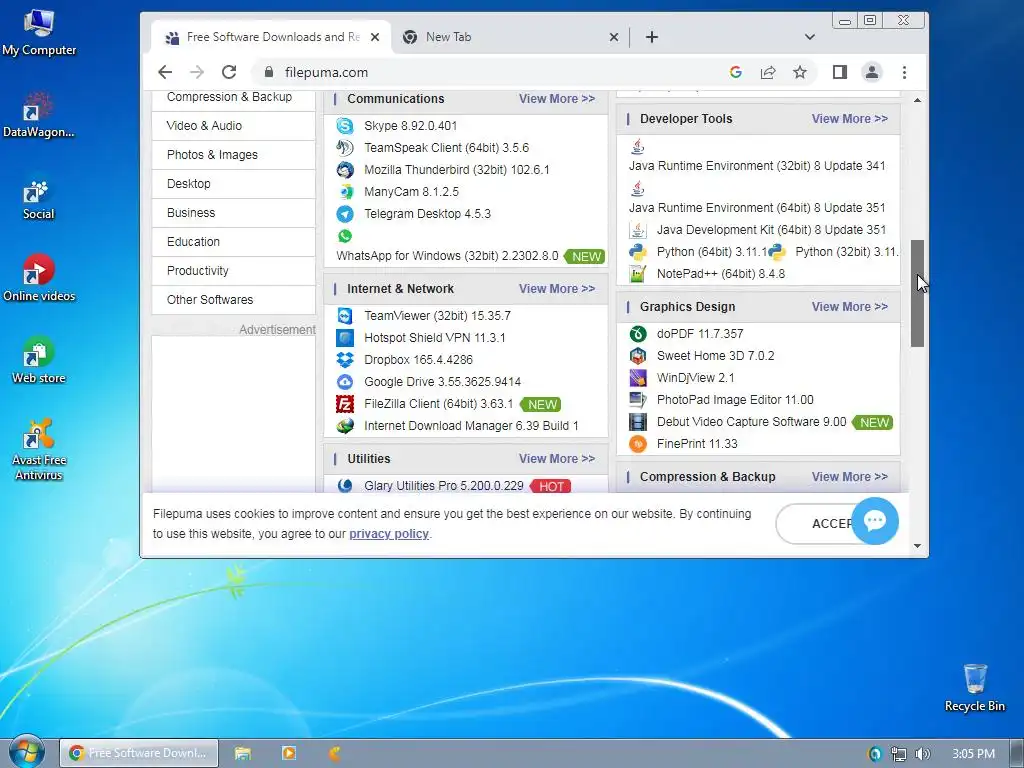Reload the filepuma.com page
The height and width of the screenshot is (768, 1024).
[229, 72]
